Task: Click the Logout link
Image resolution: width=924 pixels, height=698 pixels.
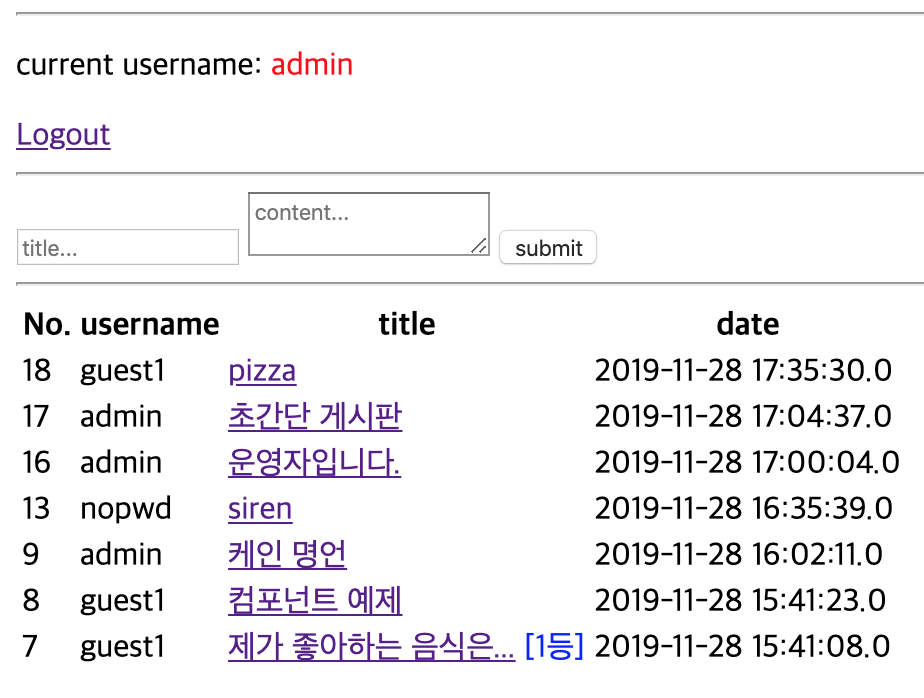Action: (63, 135)
